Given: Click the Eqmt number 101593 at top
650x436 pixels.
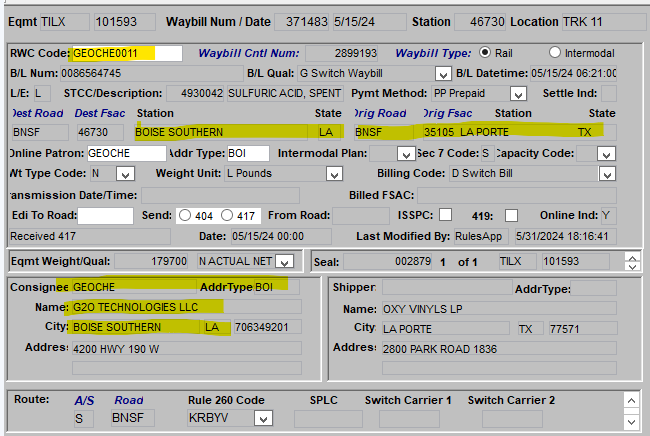Looking at the screenshot, I should pyautogui.click(x=125, y=22).
